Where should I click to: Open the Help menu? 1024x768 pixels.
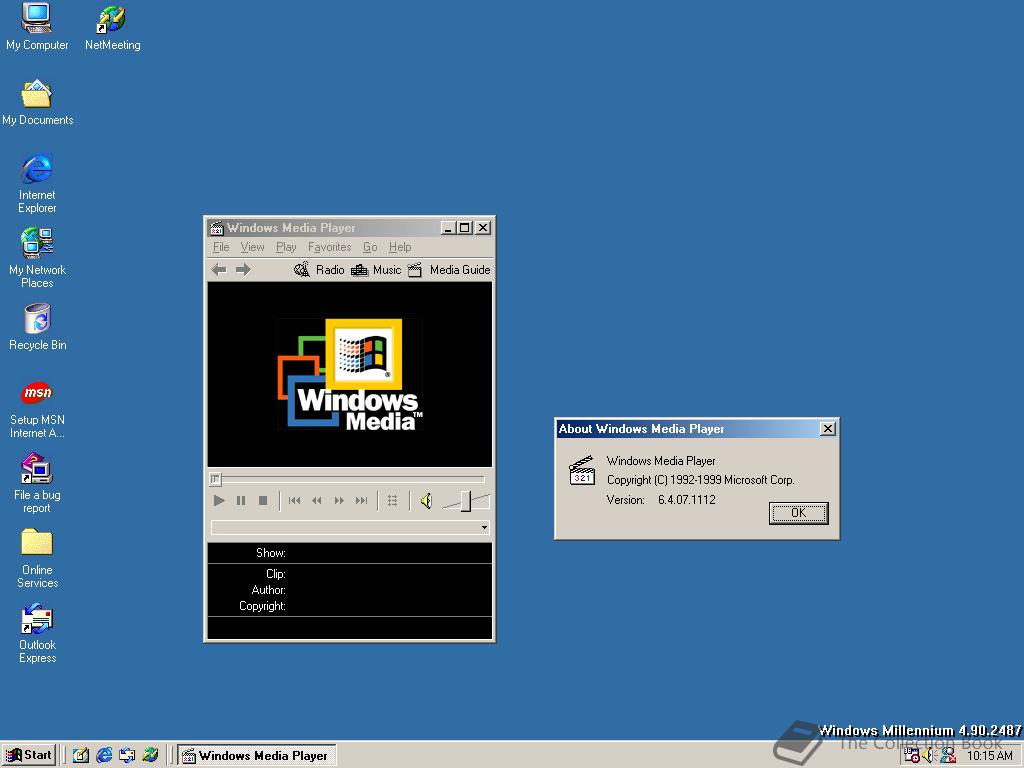pyautogui.click(x=400, y=247)
